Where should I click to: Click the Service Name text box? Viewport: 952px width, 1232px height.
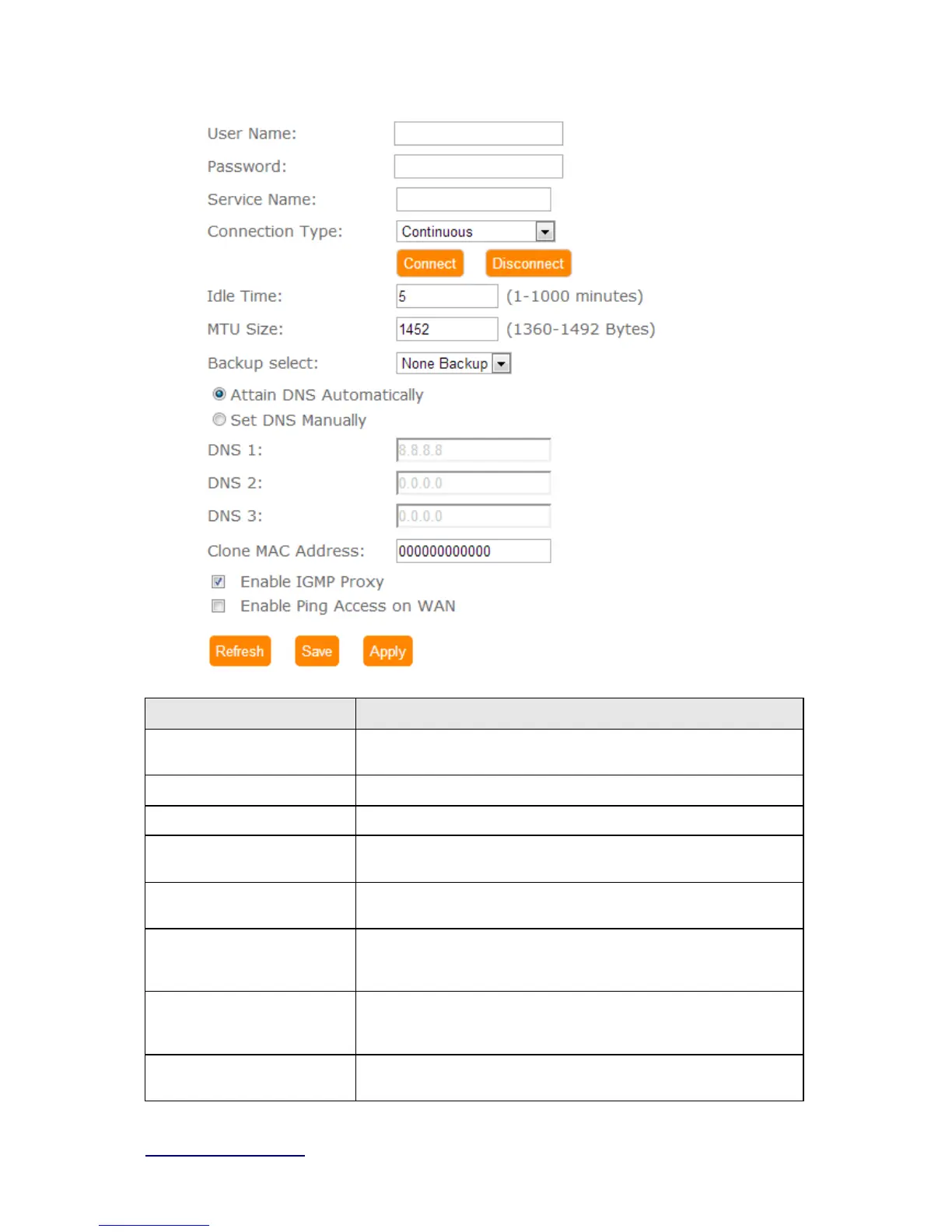pyautogui.click(x=474, y=199)
